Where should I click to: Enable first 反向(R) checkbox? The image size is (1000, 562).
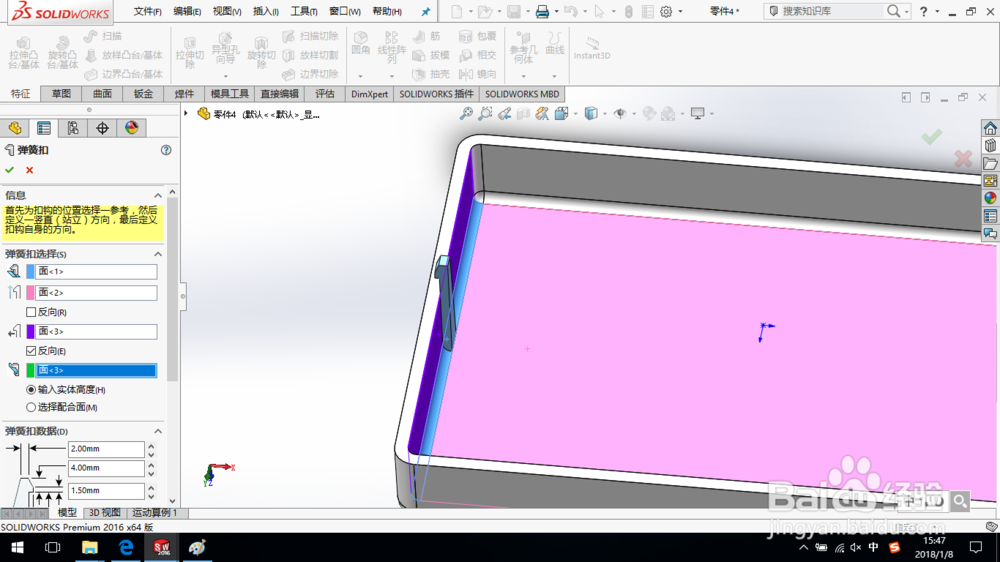(31, 312)
